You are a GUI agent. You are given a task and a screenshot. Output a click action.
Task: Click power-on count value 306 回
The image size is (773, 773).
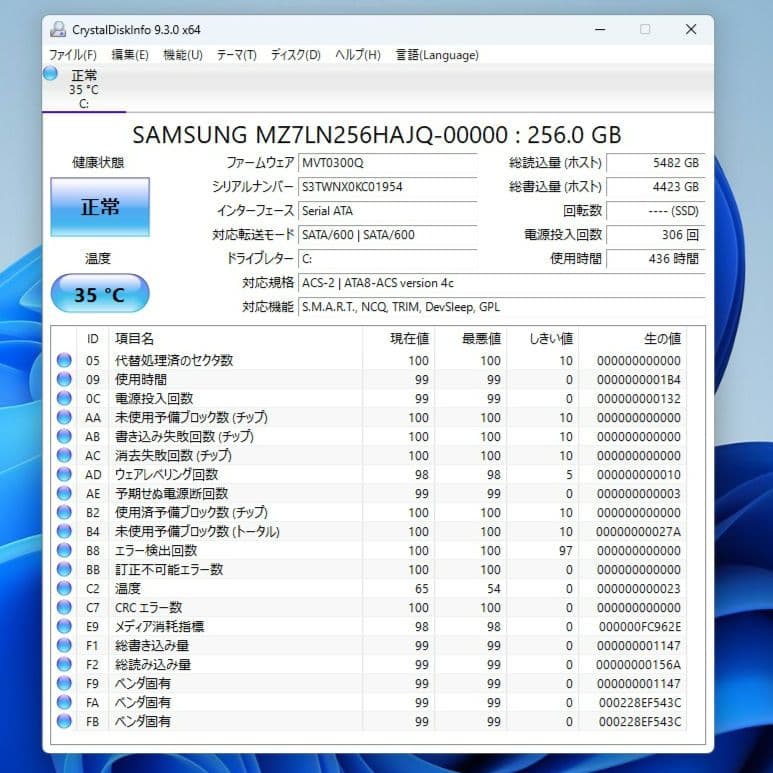point(656,235)
